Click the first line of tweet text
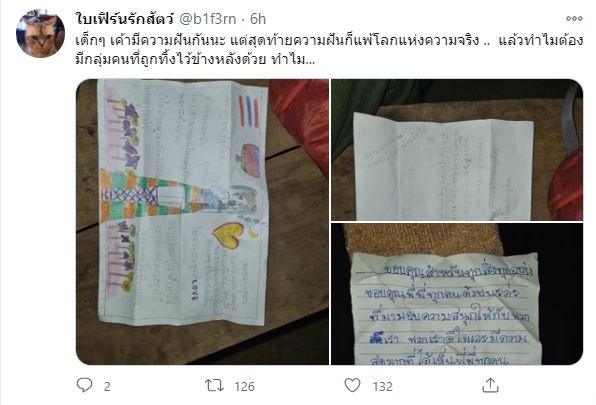 tap(329, 41)
